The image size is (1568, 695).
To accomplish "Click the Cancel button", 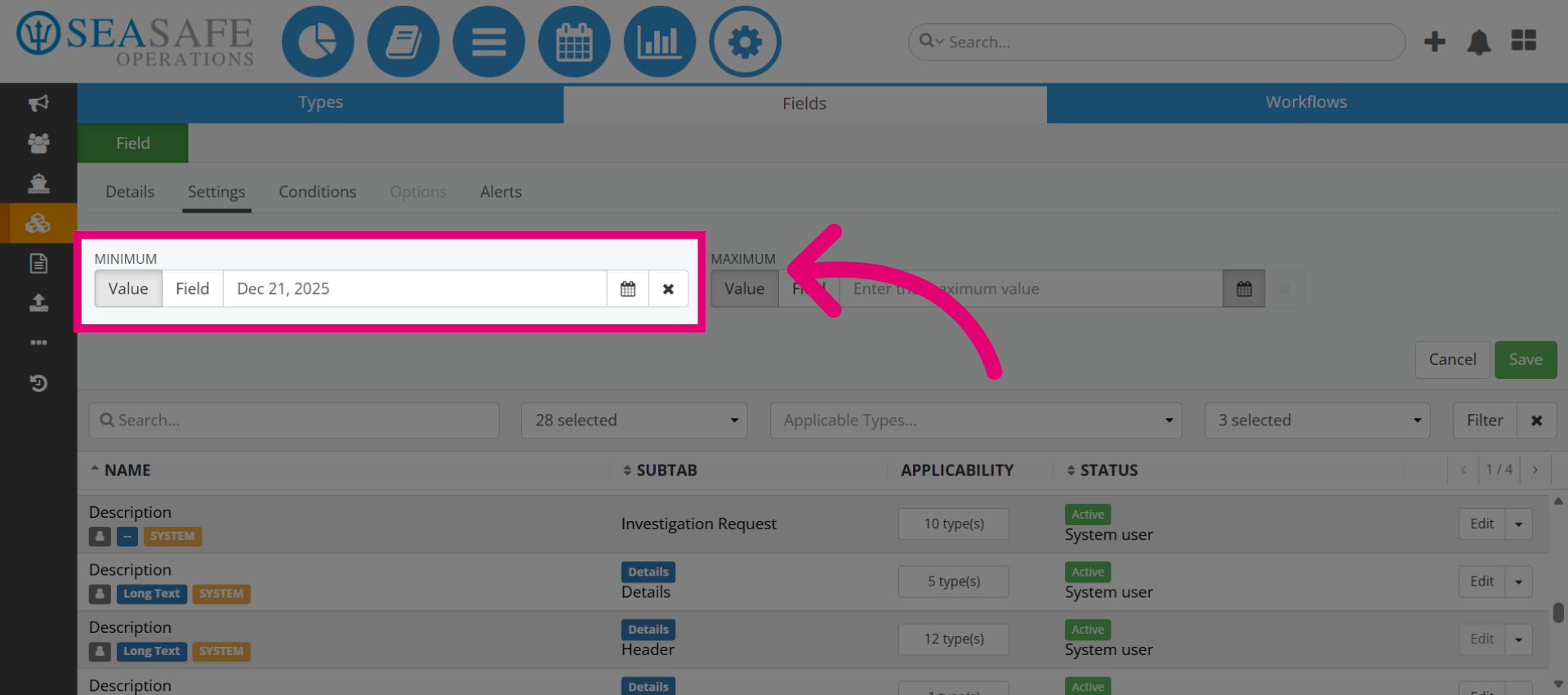I will pyautogui.click(x=1452, y=360).
